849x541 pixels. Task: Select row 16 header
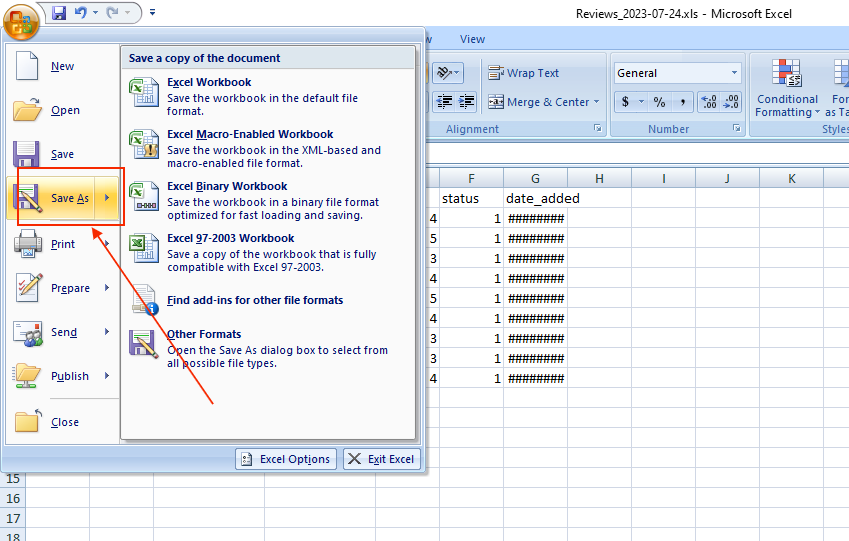tap(13, 498)
